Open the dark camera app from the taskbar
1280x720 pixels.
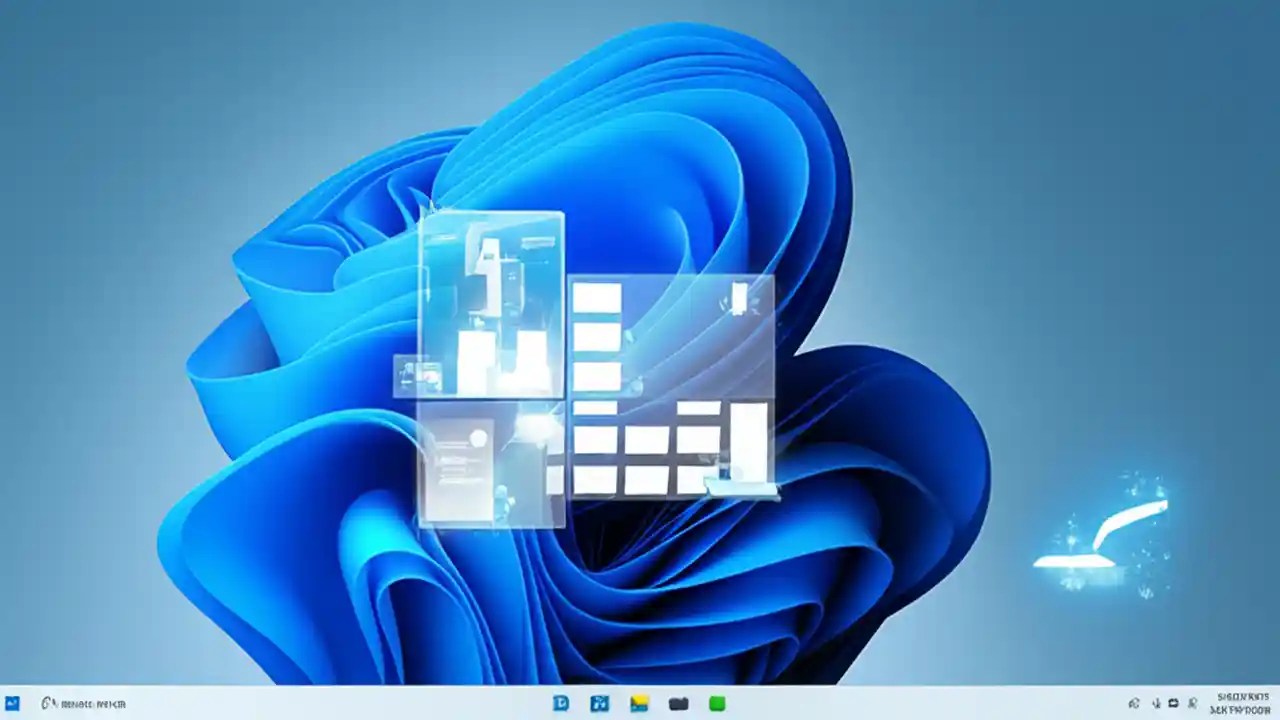click(680, 703)
